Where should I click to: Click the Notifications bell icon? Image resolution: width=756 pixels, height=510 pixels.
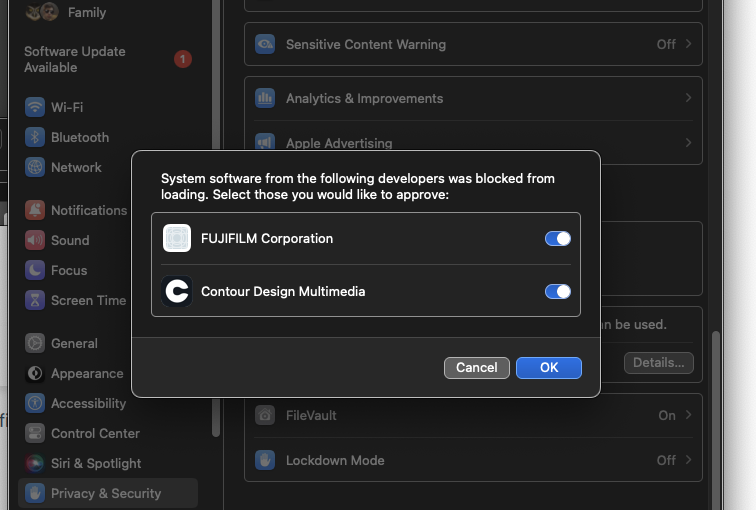35,210
